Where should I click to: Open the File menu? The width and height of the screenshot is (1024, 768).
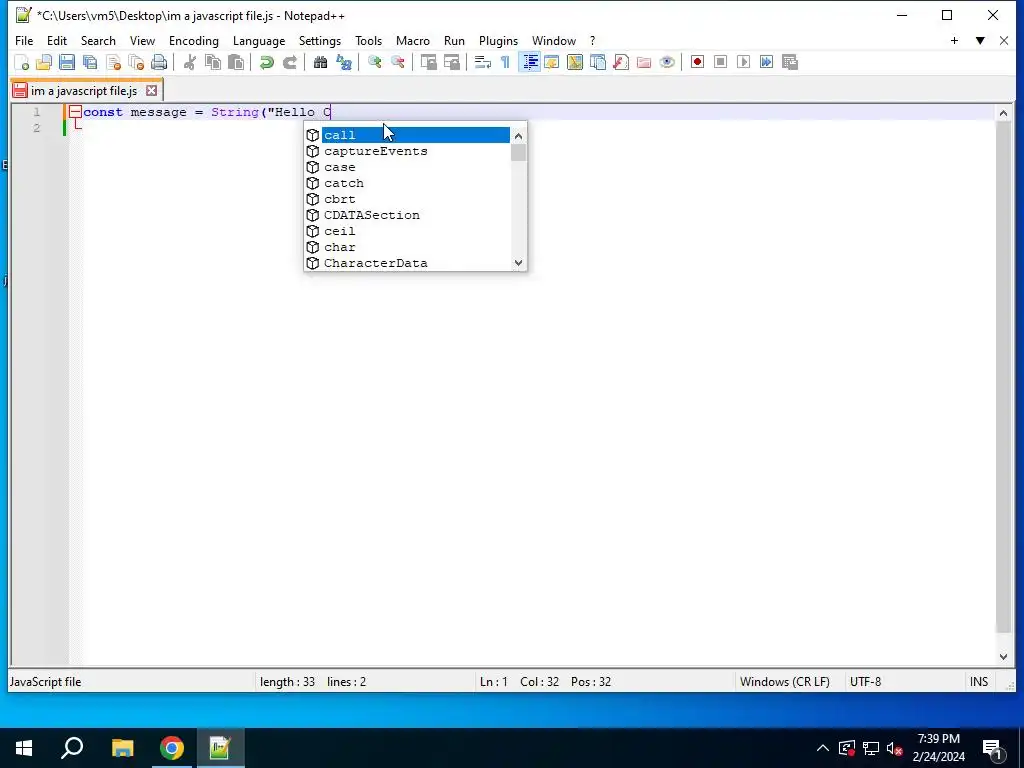pos(24,40)
